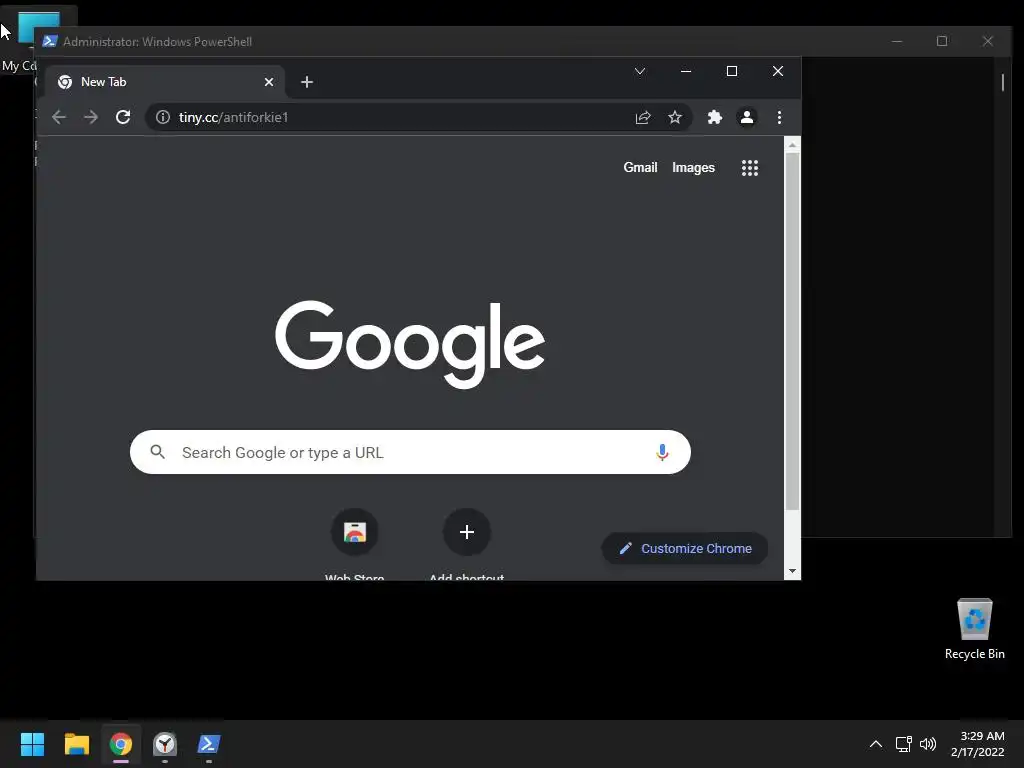Switch to PowerShell from the taskbar
Viewport: 1024px width, 768px height.
coord(209,744)
